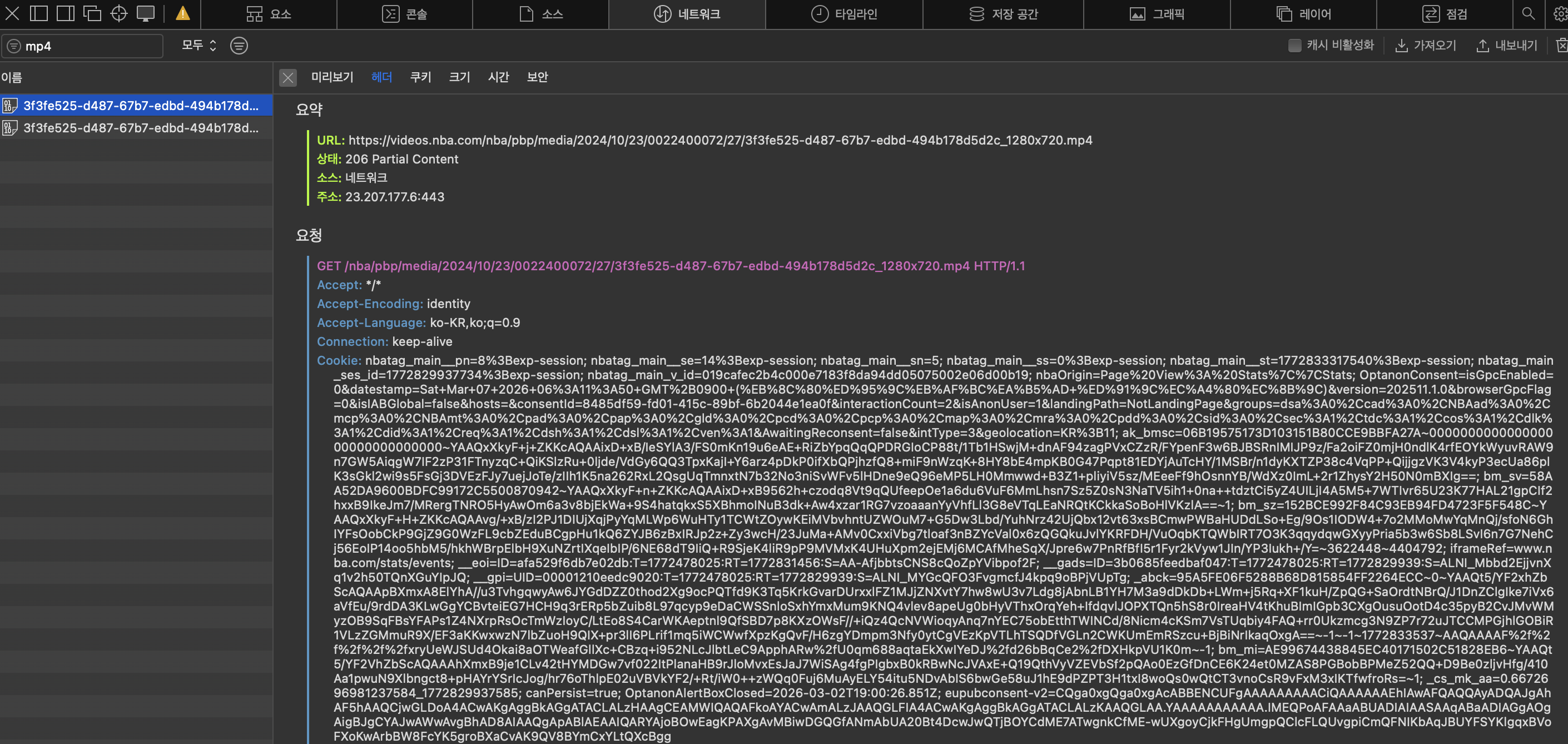Click the videos.nba.com URL text

pos(720,140)
